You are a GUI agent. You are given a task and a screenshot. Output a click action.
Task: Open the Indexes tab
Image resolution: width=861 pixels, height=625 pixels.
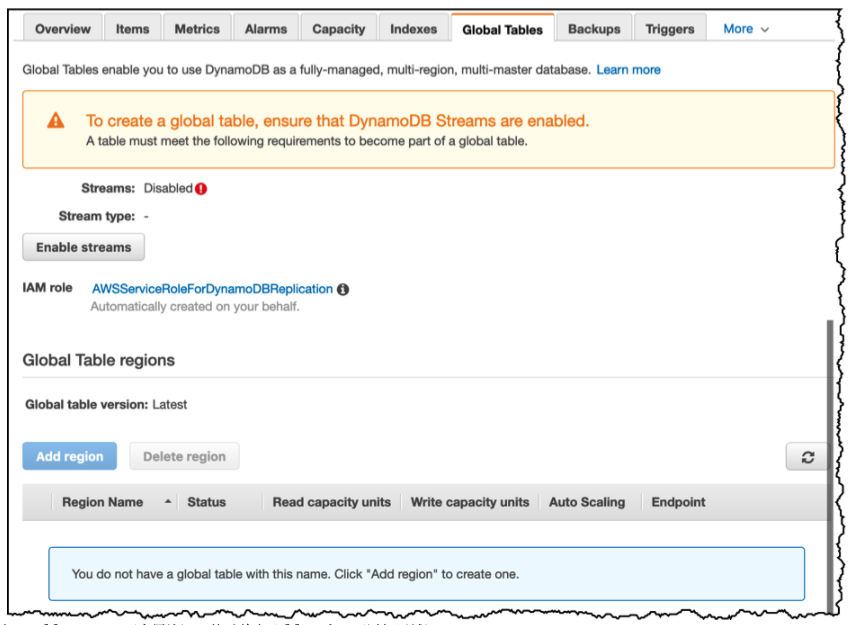pos(413,29)
